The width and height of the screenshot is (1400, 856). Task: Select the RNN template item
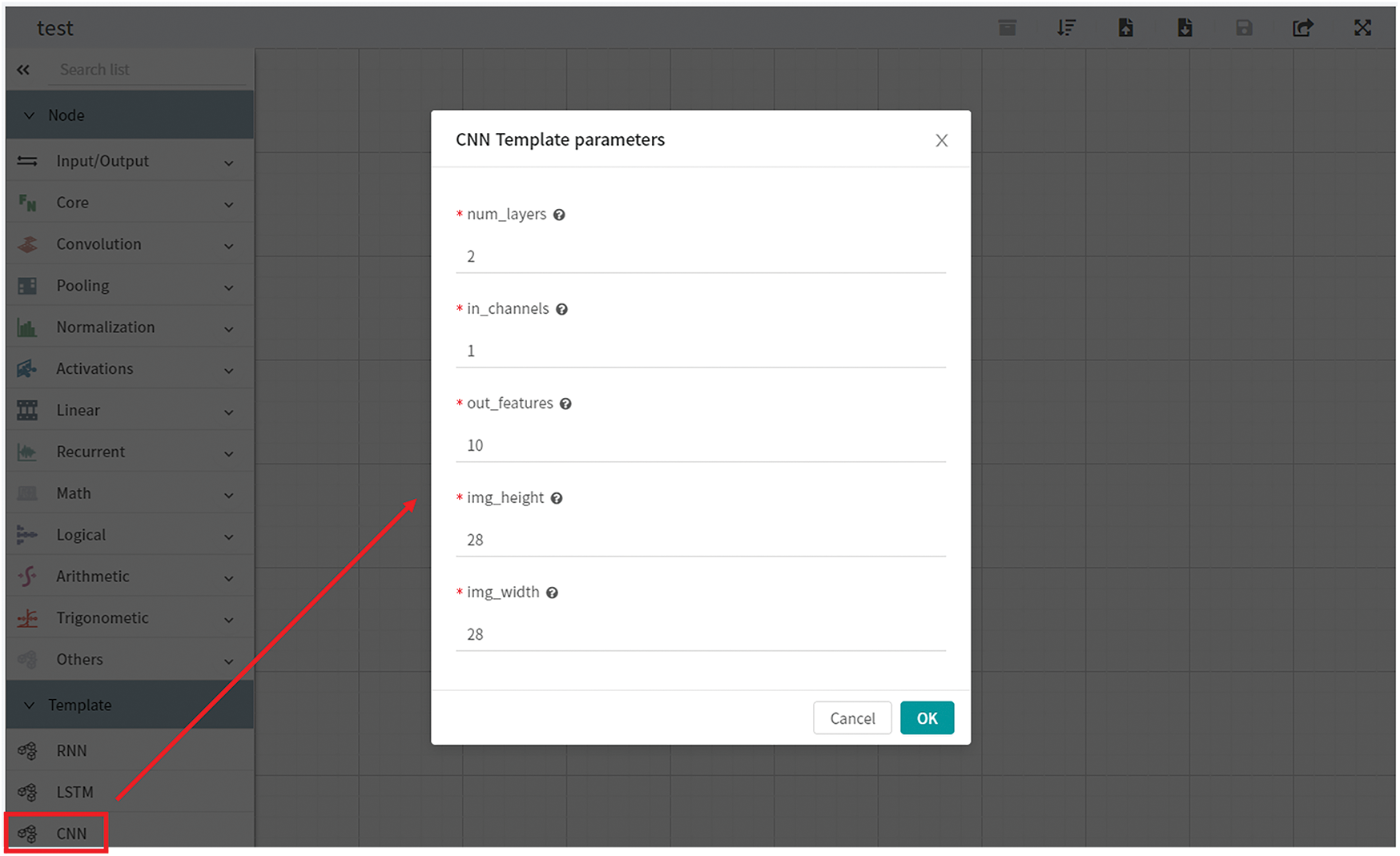click(71, 750)
